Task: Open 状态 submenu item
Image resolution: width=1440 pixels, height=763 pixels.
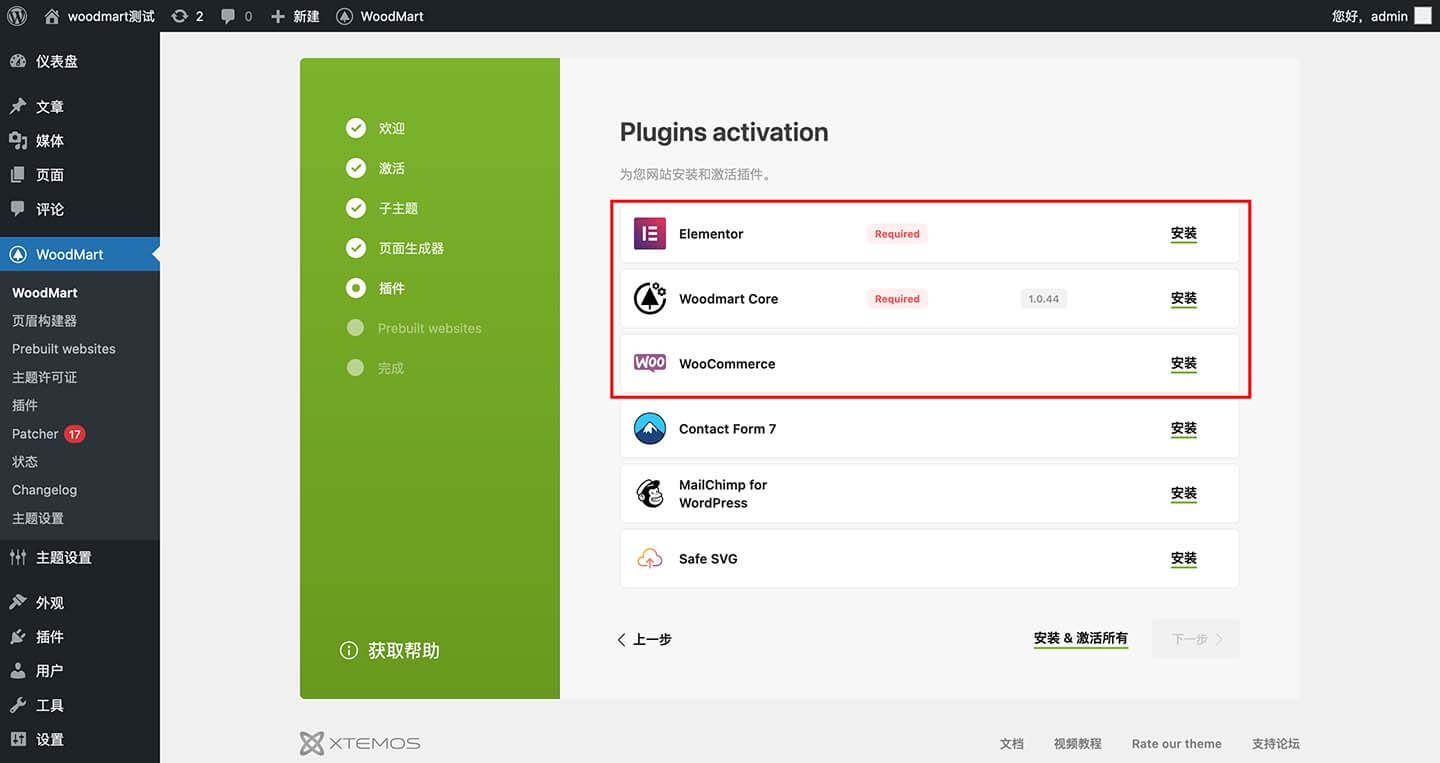Action: pos(25,462)
